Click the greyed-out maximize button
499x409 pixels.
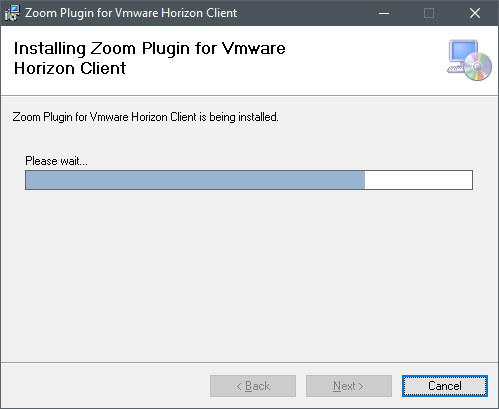coord(429,13)
